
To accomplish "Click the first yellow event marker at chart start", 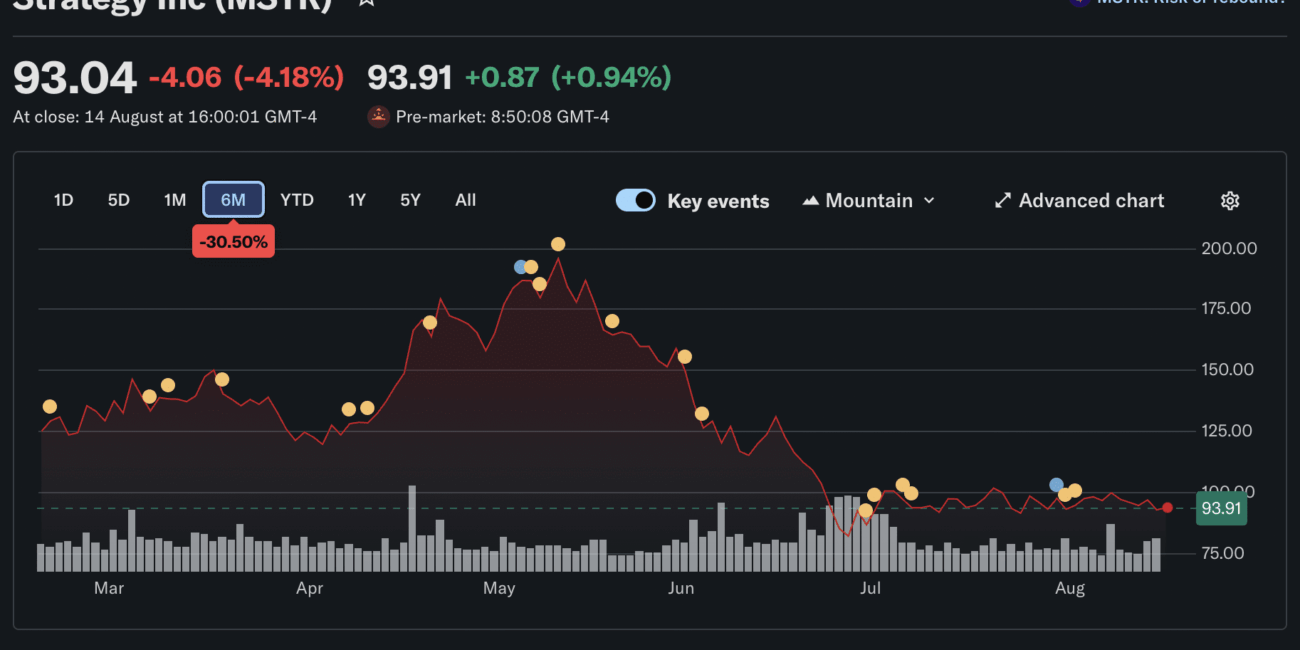I will pyautogui.click(x=50, y=406).
